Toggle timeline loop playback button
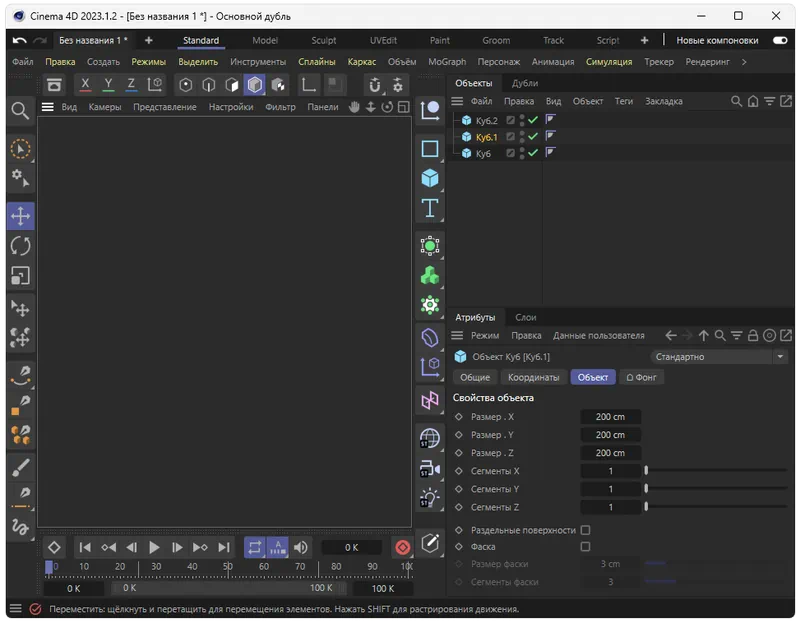800x623 pixels. pyautogui.click(x=255, y=547)
